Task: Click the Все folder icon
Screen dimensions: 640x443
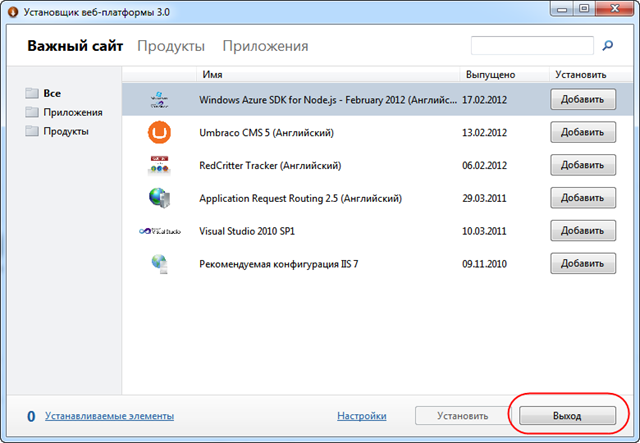Action: (x=32, y=93)
